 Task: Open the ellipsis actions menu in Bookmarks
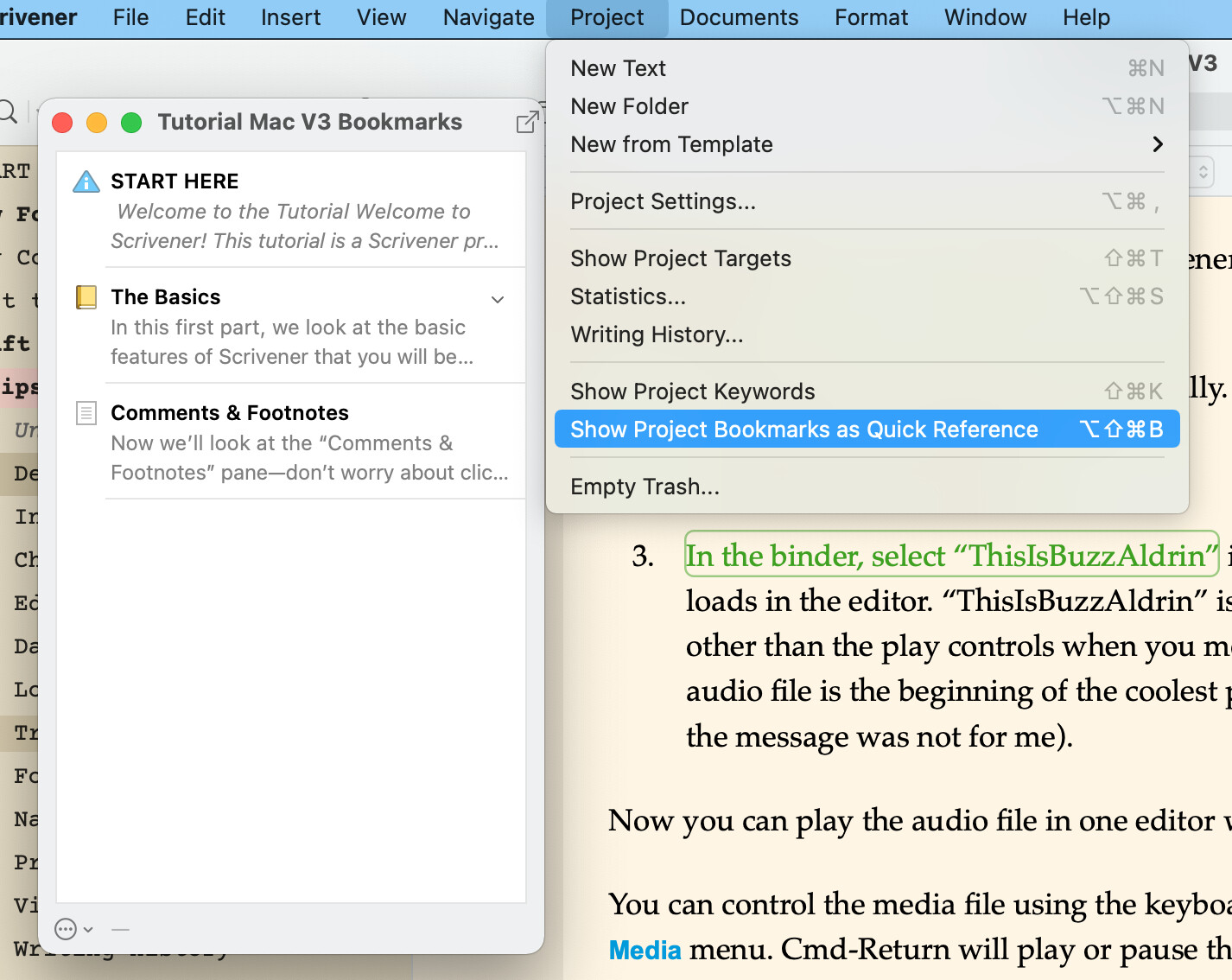pyautogui.click(x=73, y=929)
